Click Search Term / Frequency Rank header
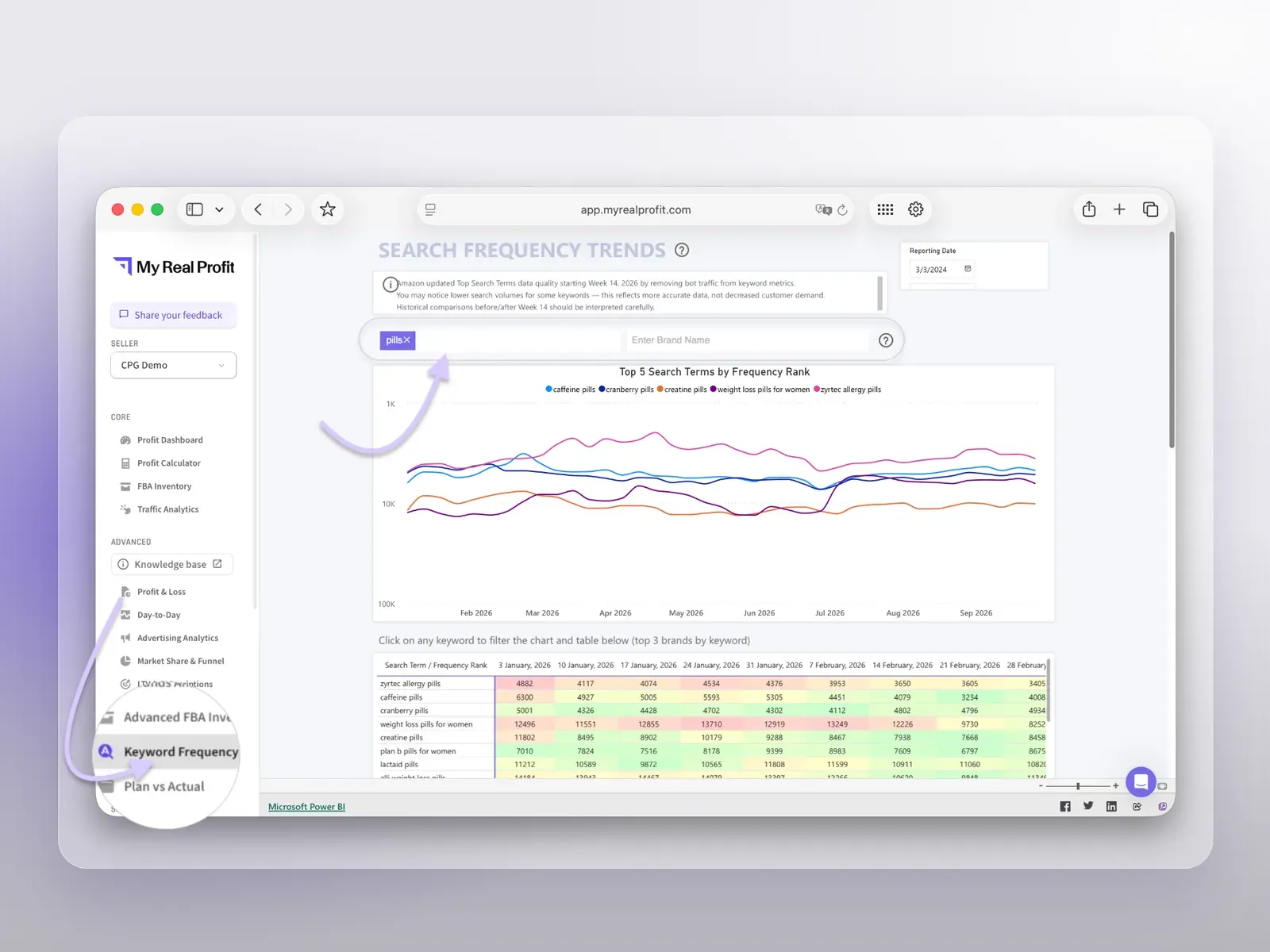The height and width of the screenshot is (952, 1270). pos(436,666)
